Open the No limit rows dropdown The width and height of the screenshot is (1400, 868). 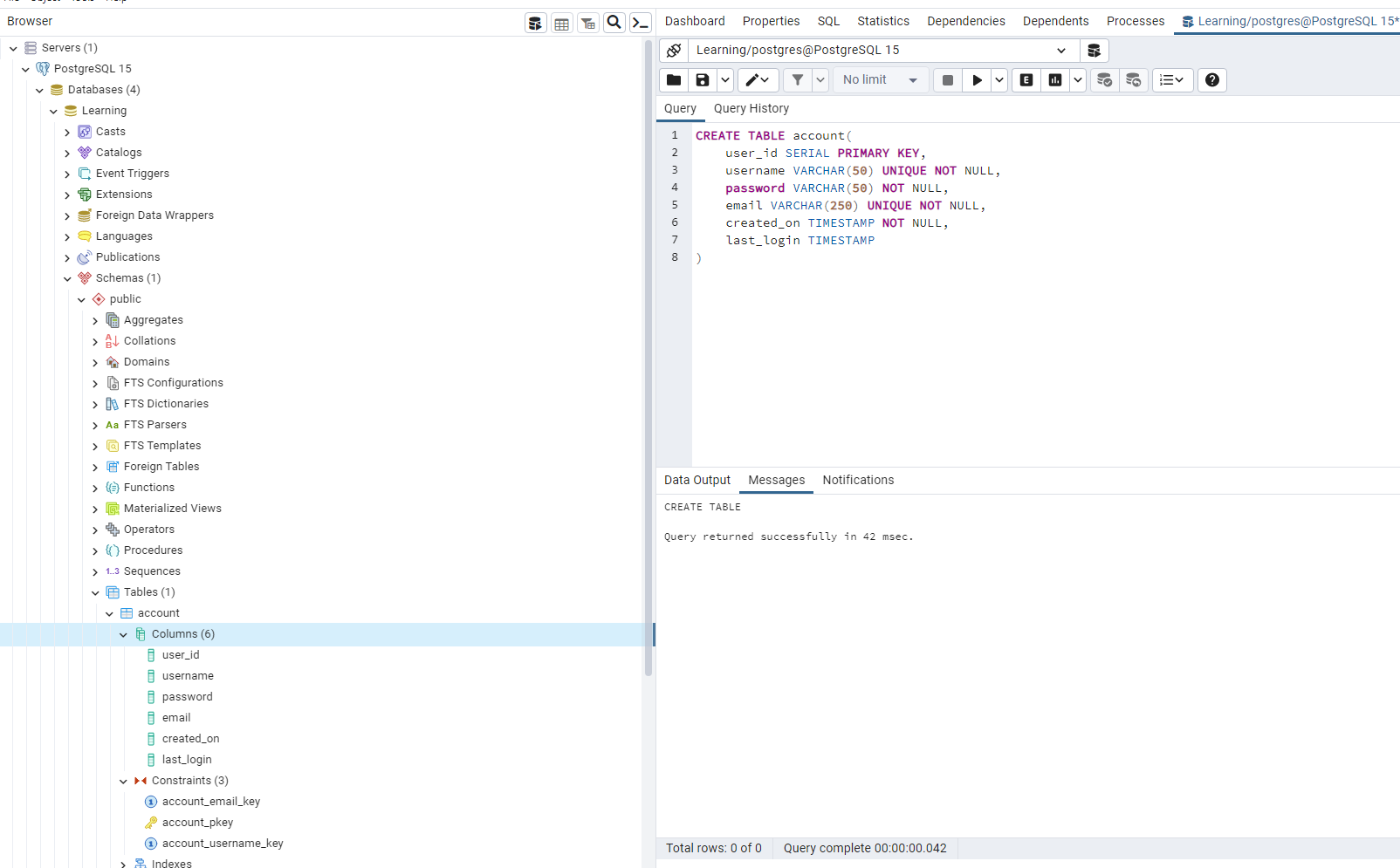point(881,80)
